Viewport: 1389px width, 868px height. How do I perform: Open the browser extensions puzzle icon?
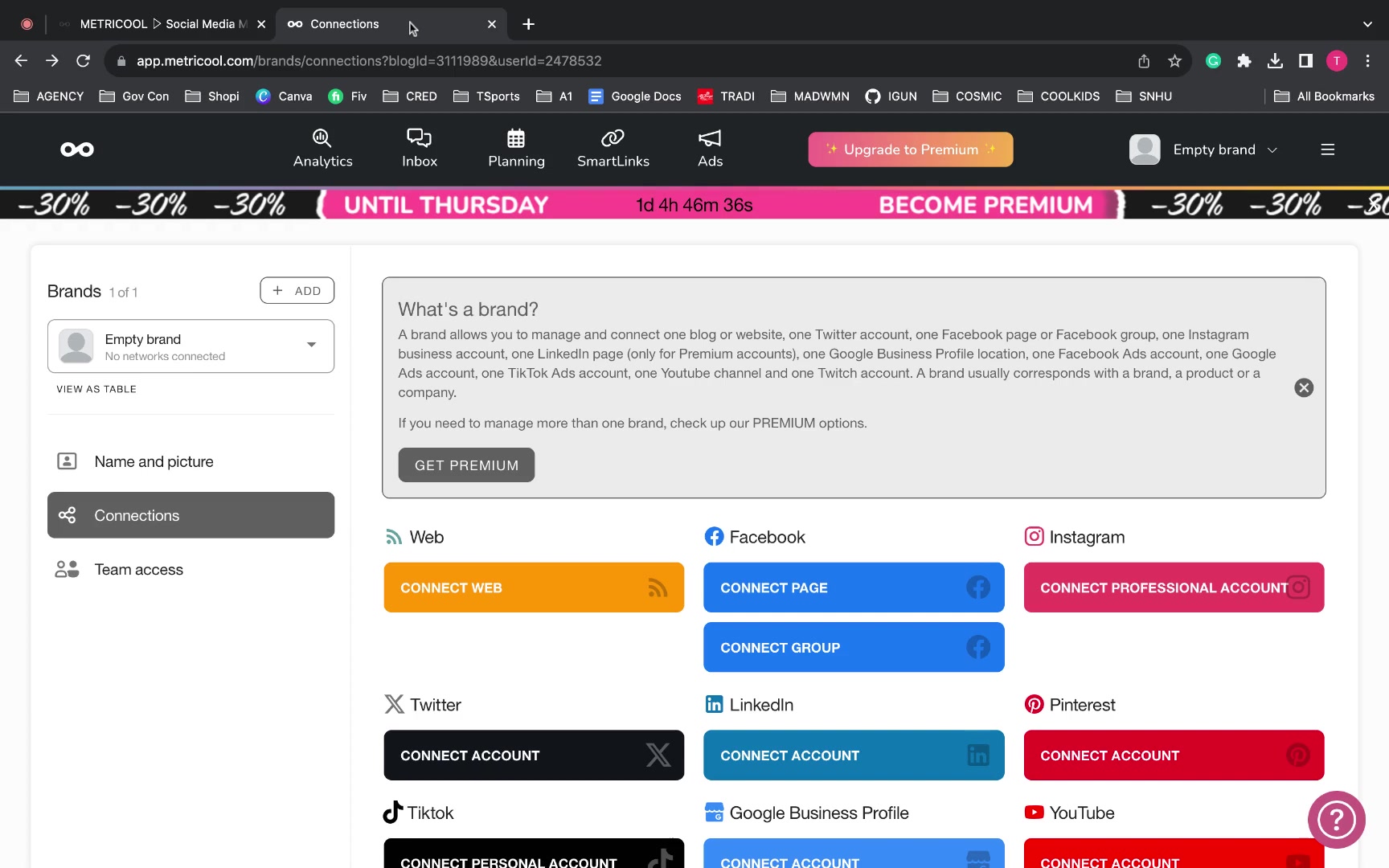tap(1244, 61)
